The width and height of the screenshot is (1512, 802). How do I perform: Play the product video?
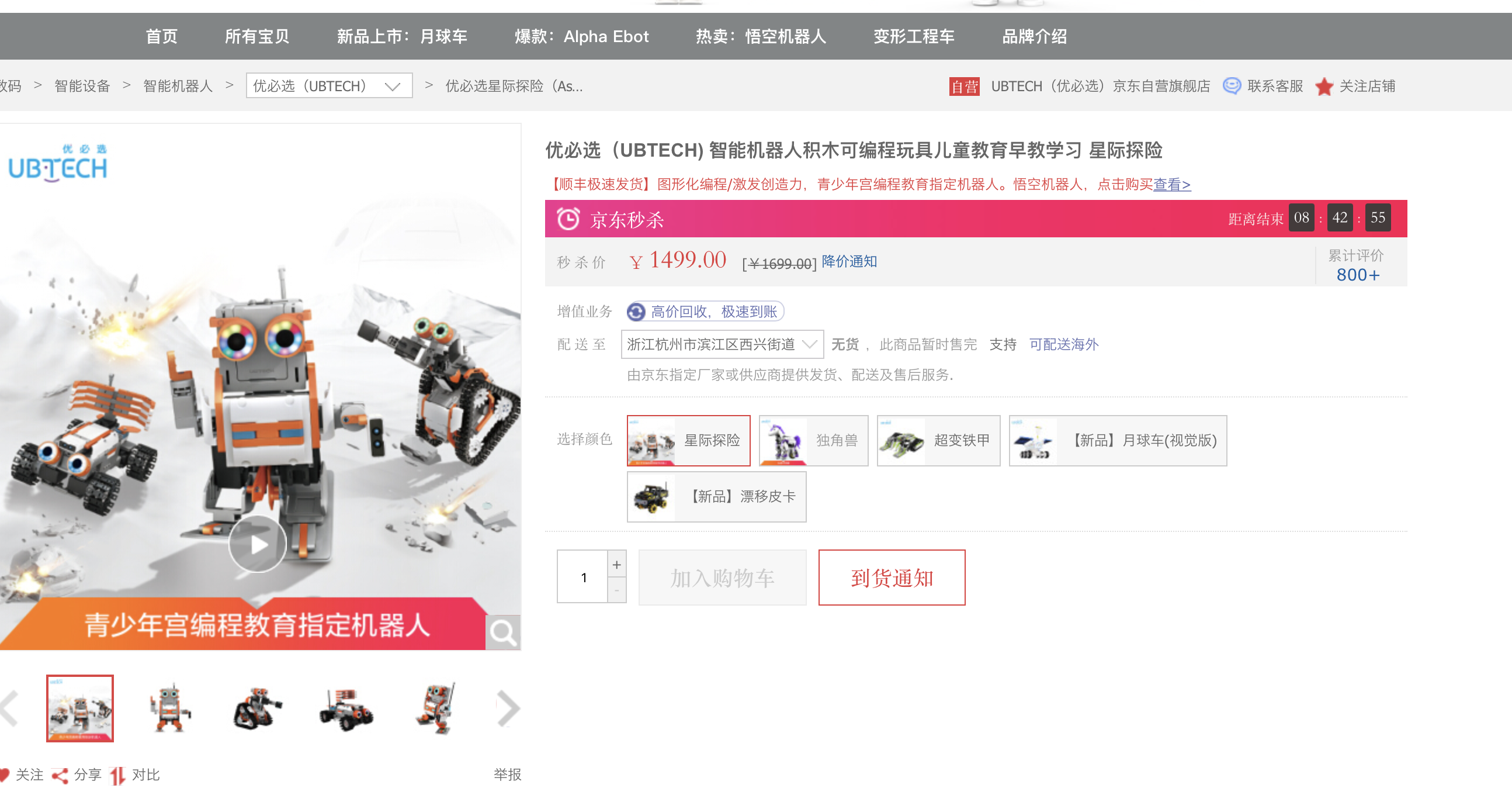tap(257, 544)
